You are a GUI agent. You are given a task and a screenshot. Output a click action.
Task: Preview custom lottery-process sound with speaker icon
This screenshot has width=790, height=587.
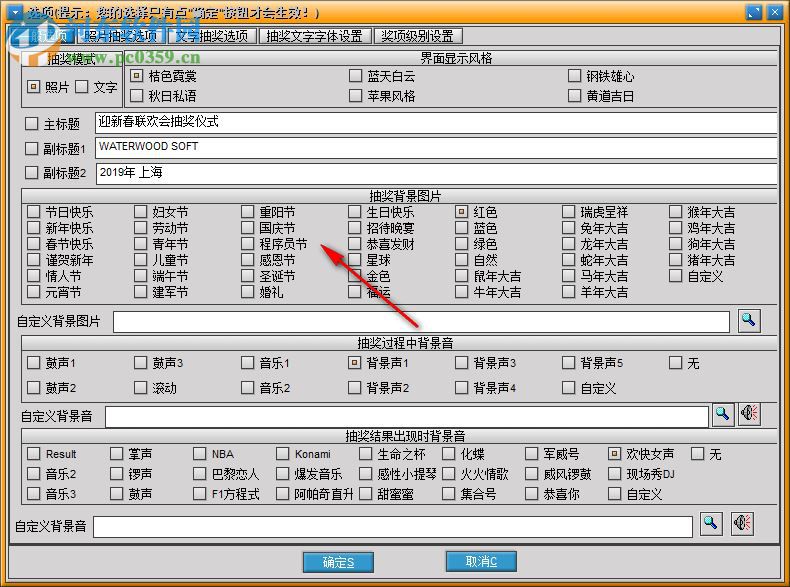[x=749, y=414]
